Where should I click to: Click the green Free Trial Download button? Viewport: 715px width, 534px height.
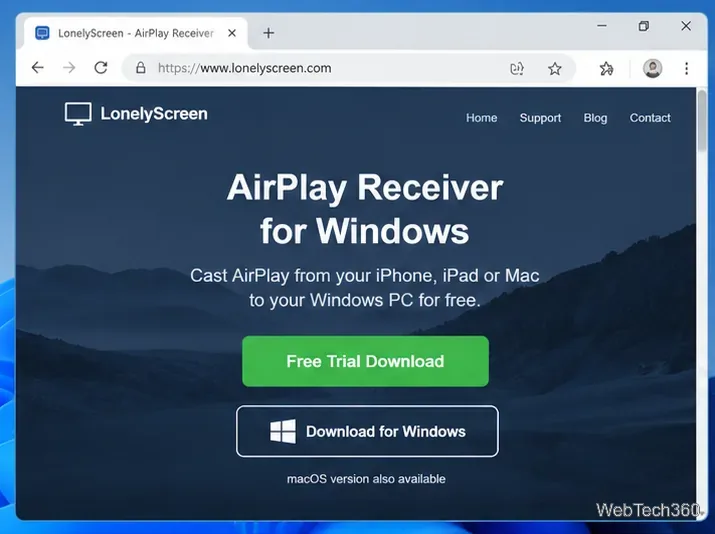click(x=365, y=361)
